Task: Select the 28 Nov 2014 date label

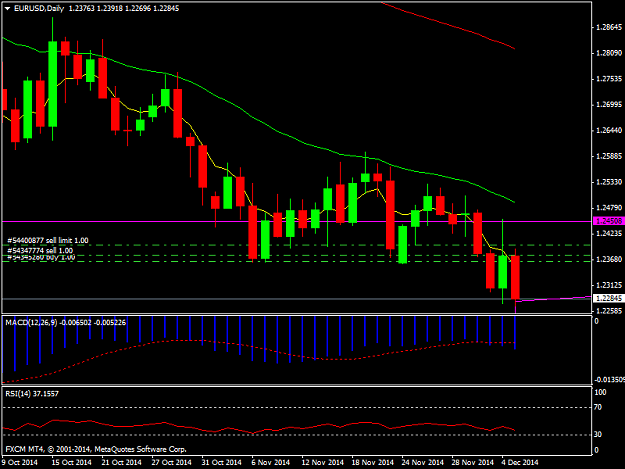Action: (473, 462)
